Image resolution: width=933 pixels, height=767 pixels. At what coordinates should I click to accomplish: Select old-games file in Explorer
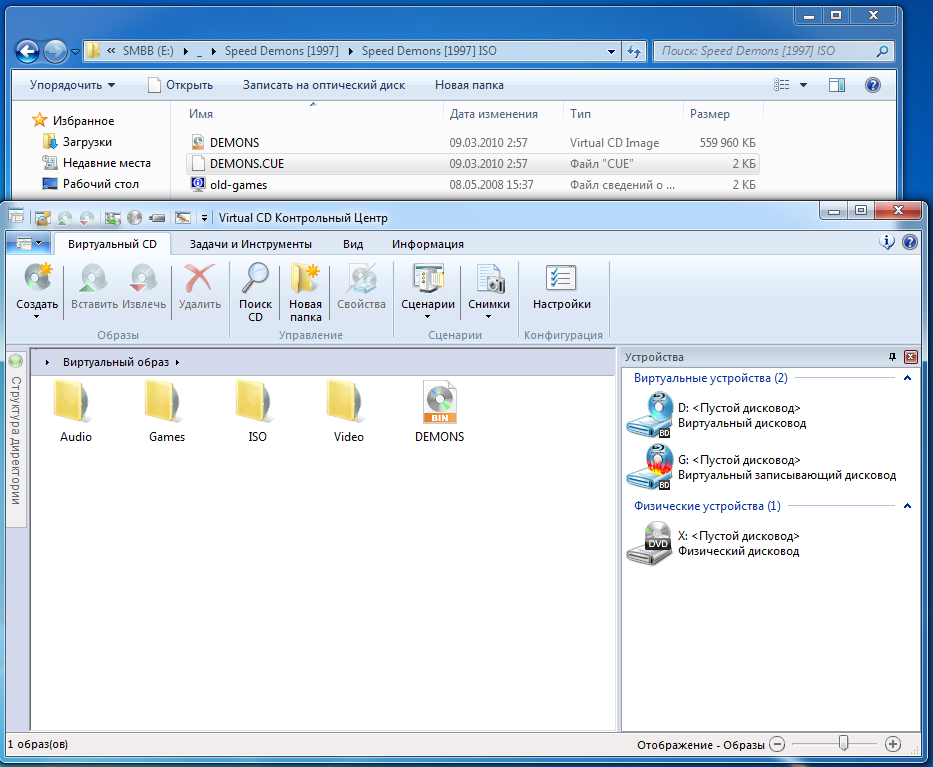pos(472,184)
